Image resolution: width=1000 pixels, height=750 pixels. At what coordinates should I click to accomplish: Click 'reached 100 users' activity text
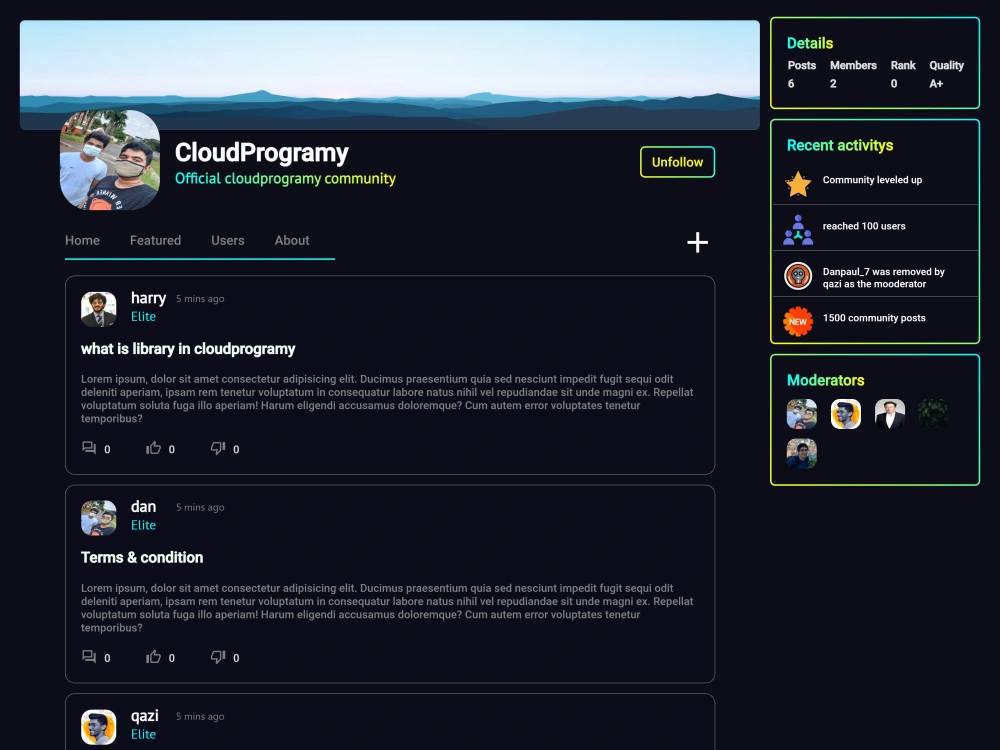[864, 226]
